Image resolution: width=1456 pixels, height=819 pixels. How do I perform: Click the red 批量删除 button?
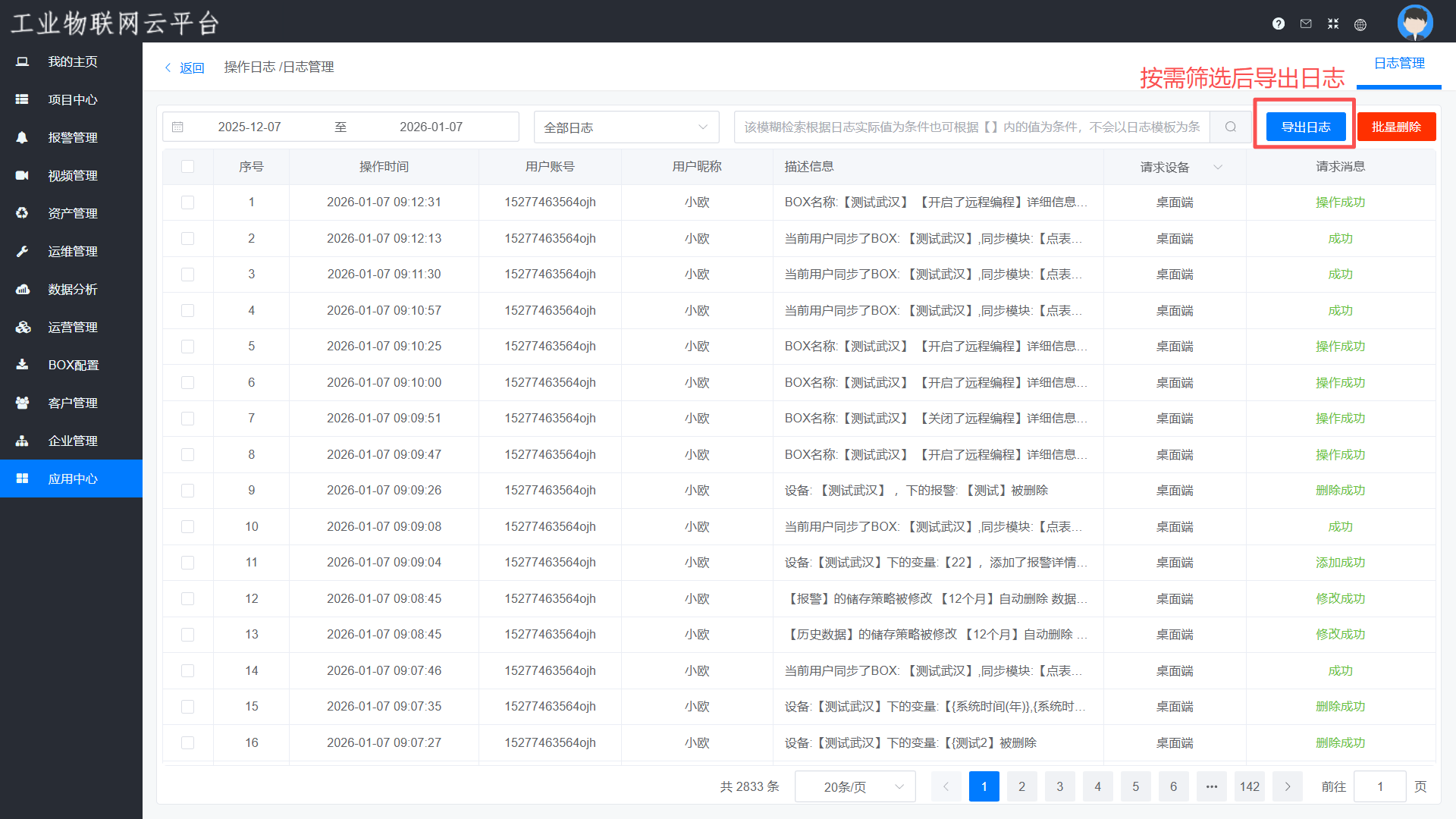1396,127
